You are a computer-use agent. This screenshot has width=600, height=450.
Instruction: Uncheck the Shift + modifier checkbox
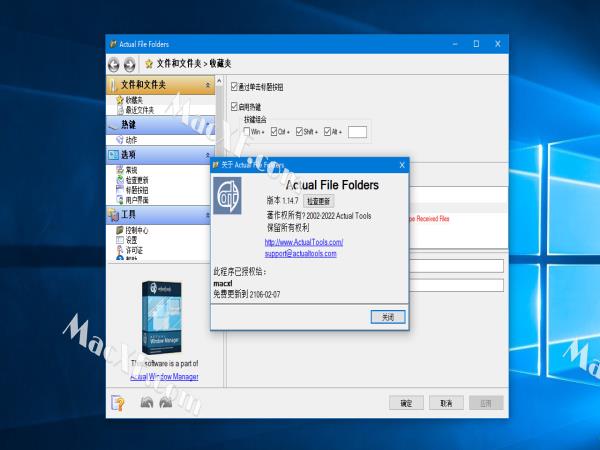point(300,131)
